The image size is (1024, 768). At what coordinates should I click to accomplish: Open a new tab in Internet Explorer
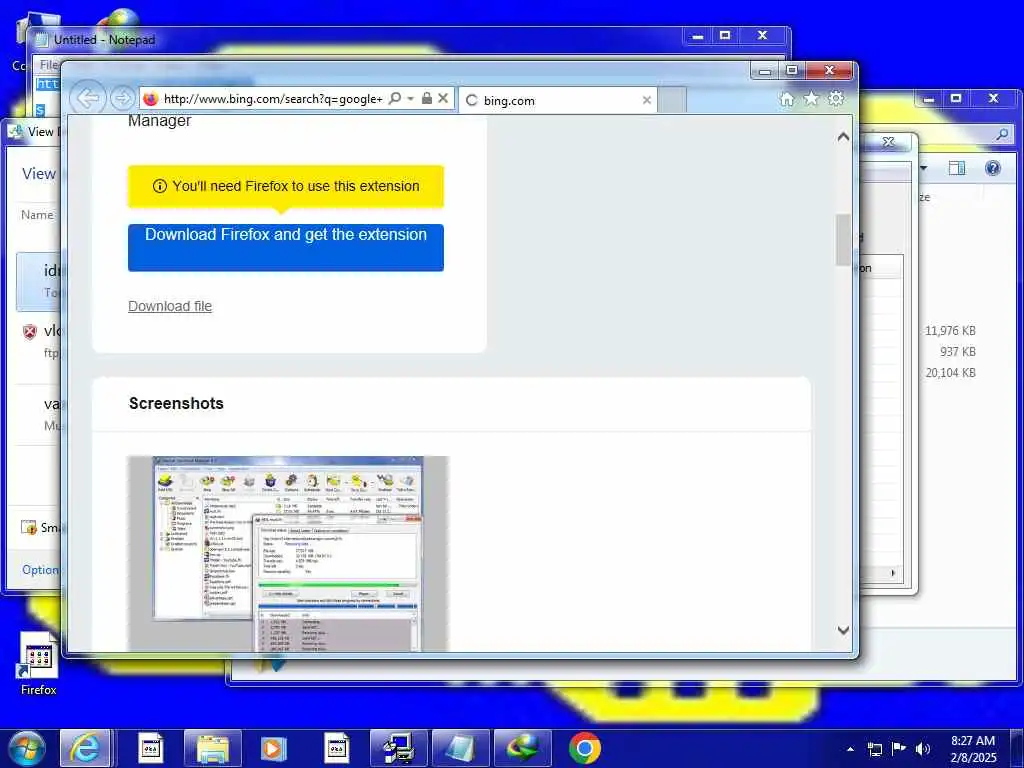671,101
